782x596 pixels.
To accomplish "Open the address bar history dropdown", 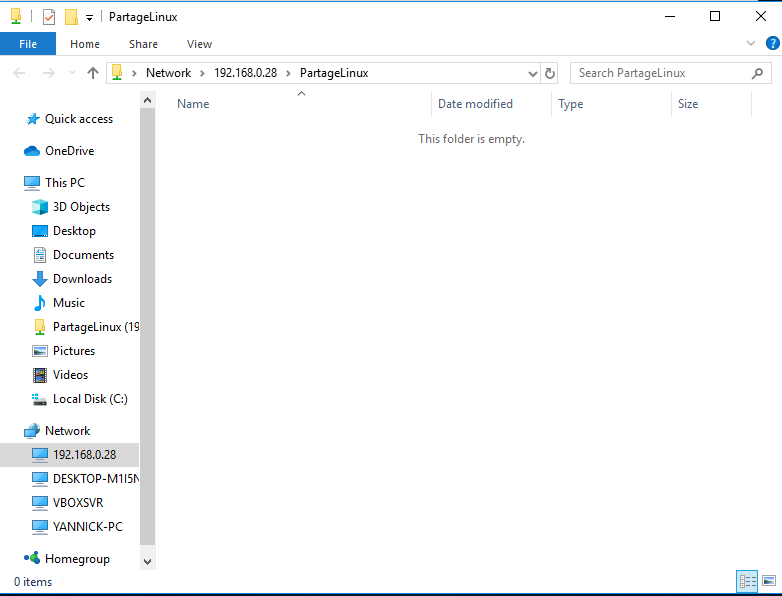I will click(x=532, y=73).
